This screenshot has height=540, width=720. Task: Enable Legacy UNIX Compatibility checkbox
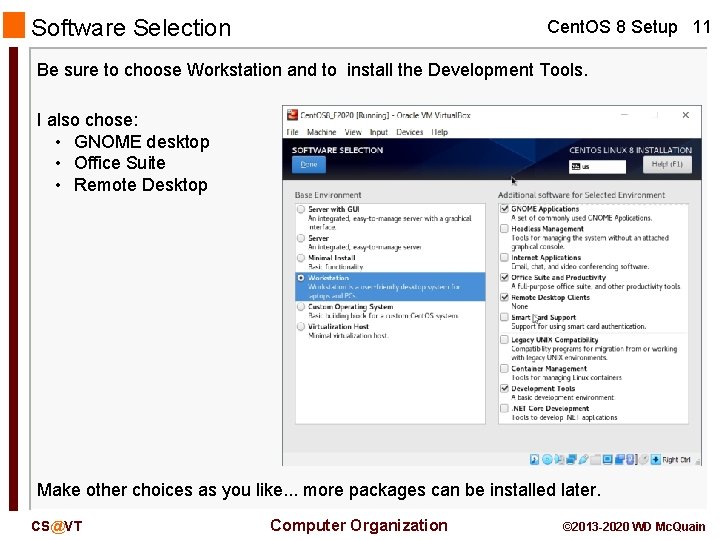(x=504, y=340)
